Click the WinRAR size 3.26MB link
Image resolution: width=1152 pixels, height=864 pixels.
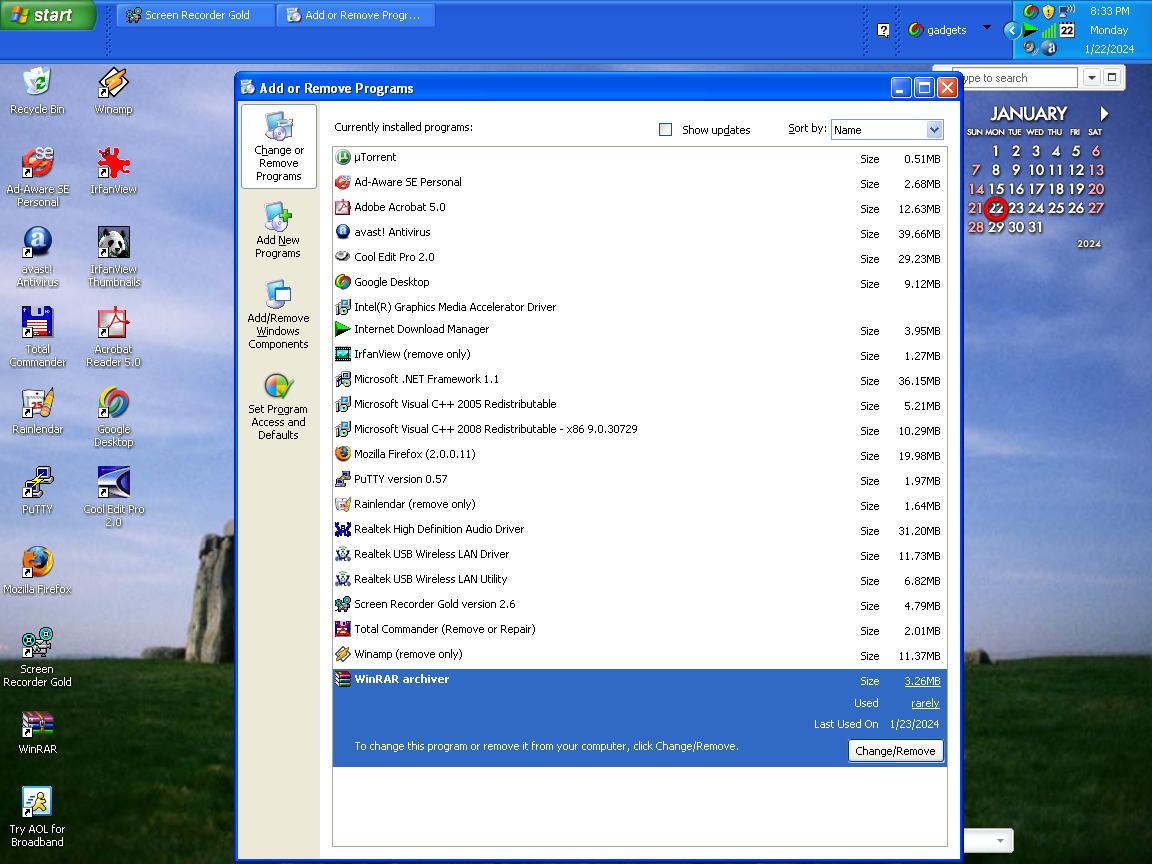tap(922, 681)
